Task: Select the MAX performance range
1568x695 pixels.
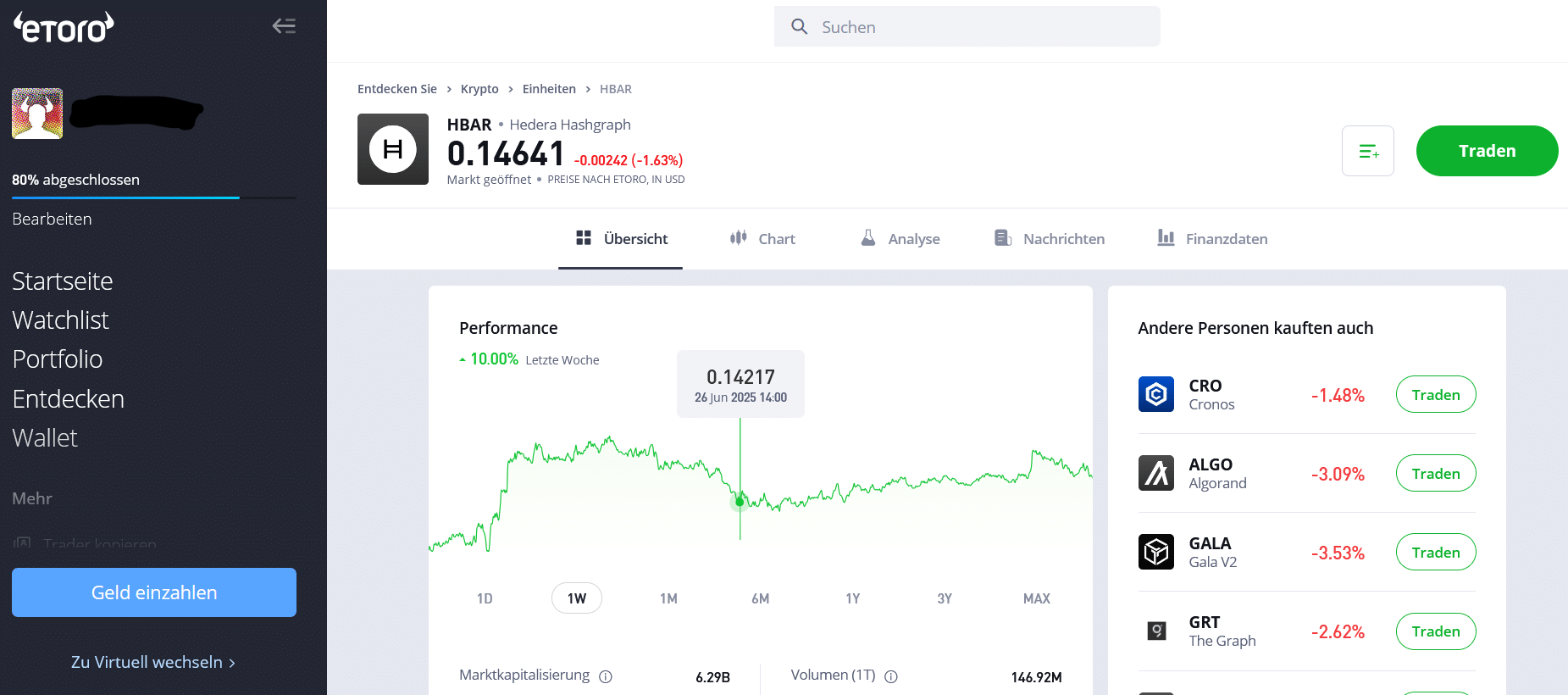Action: [x=1037, y=598]
